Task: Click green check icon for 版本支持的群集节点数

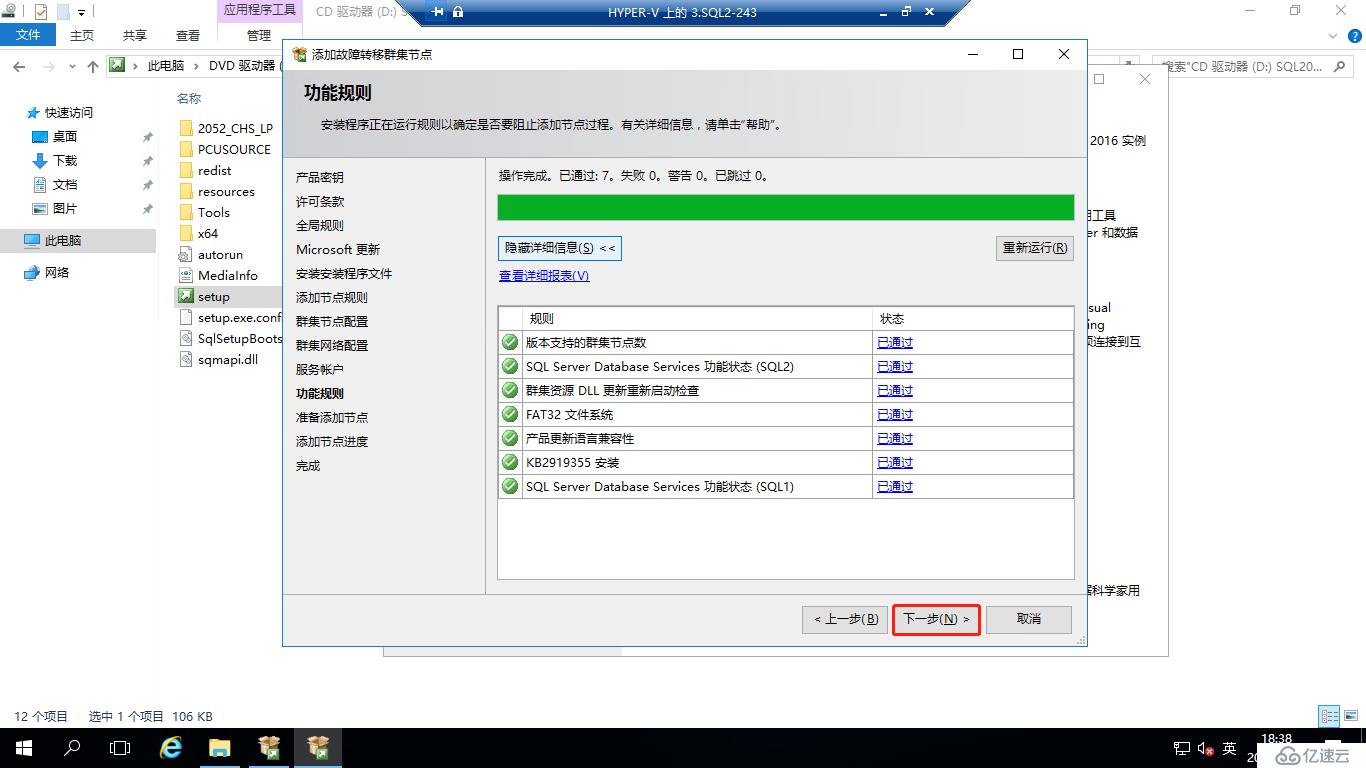Action: click(x=510, y=343)
